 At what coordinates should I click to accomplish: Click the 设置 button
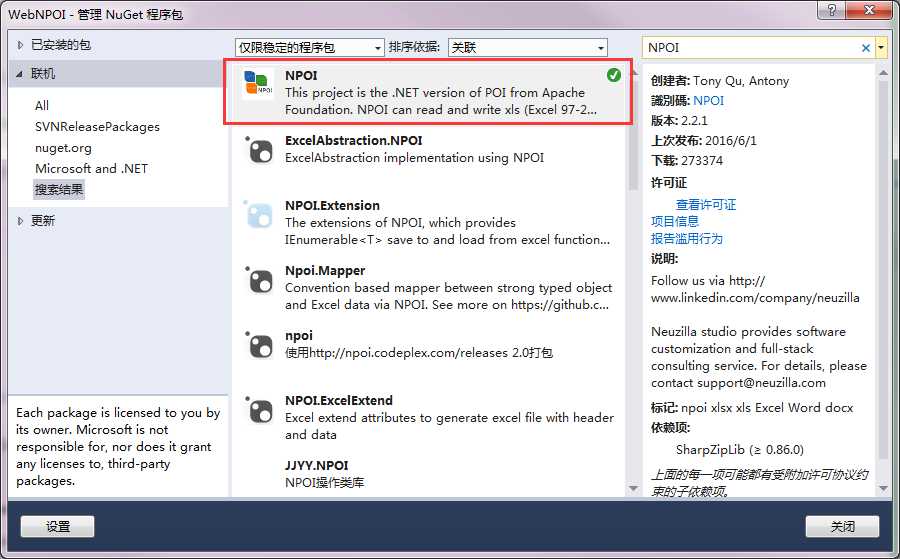pos(57,526)
